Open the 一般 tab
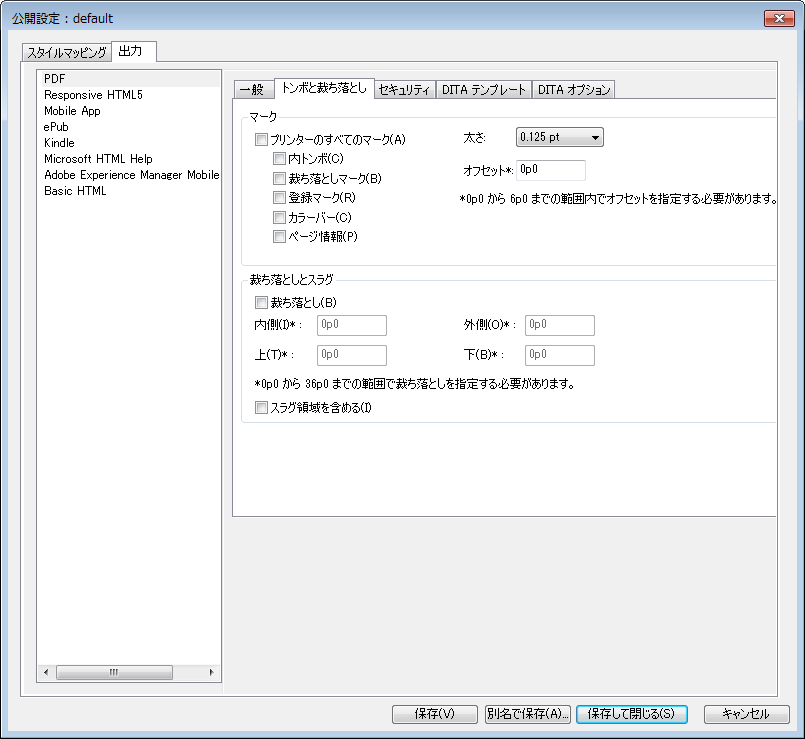Viewport: 805px width, 739px height. 253,90
